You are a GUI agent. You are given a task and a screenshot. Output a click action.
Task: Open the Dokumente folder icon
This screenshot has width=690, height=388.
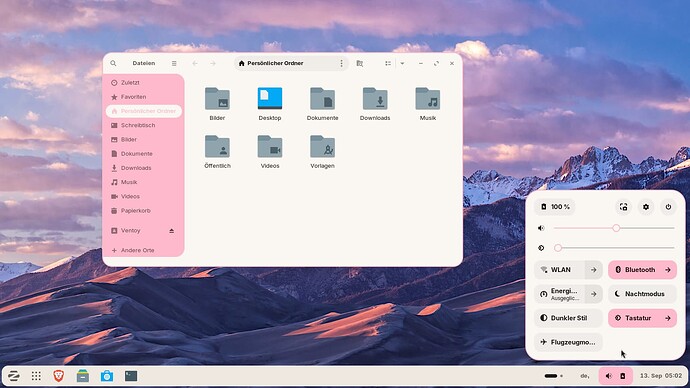tap(323, 99)
